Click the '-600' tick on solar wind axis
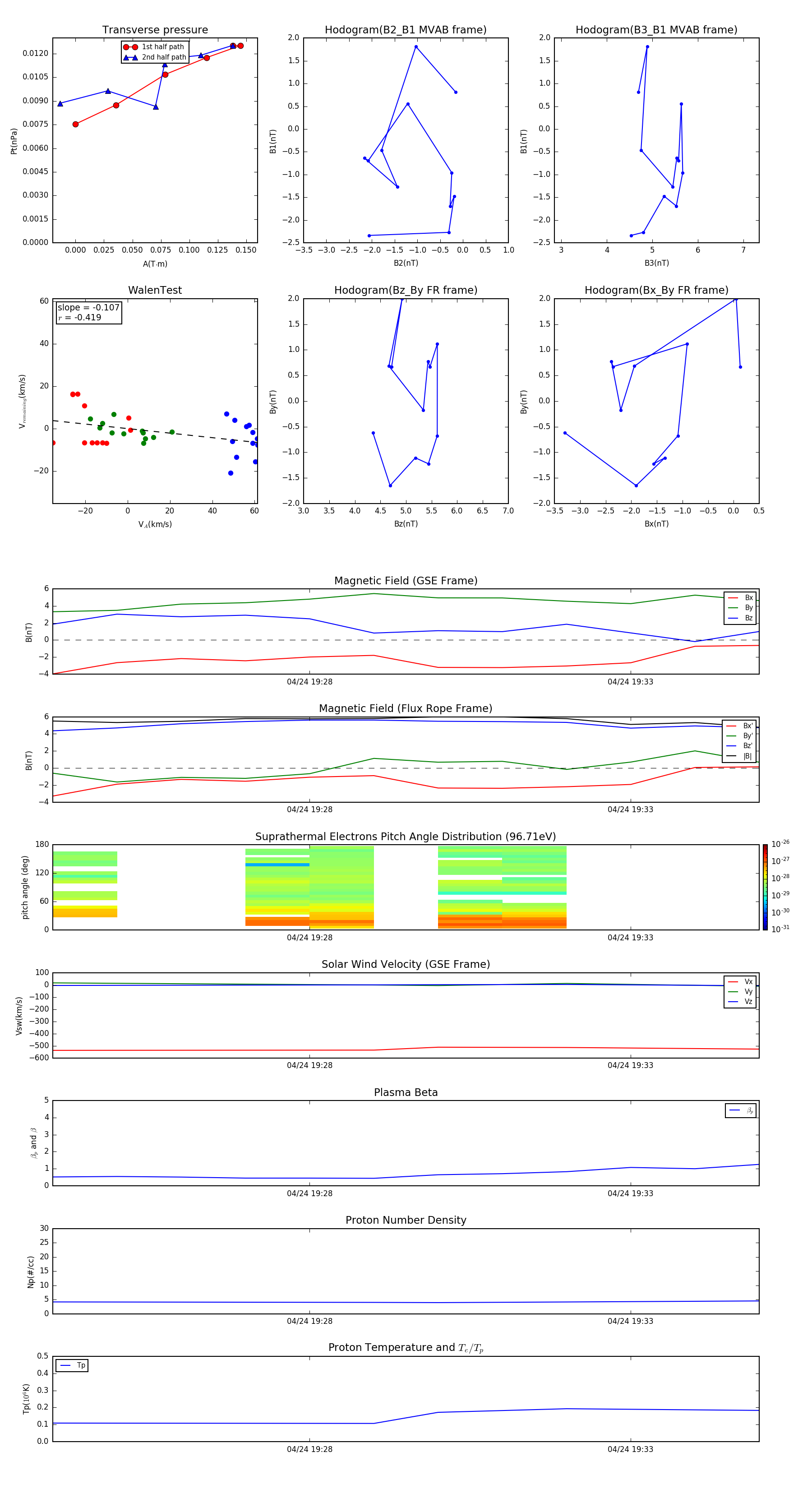812x1489 pixels. click(x=39, y=1059)
